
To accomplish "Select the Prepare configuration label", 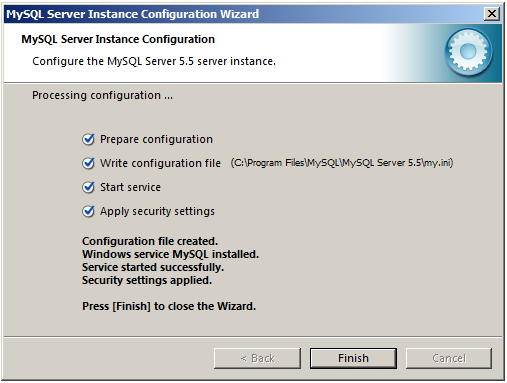I will pos(156,139).
